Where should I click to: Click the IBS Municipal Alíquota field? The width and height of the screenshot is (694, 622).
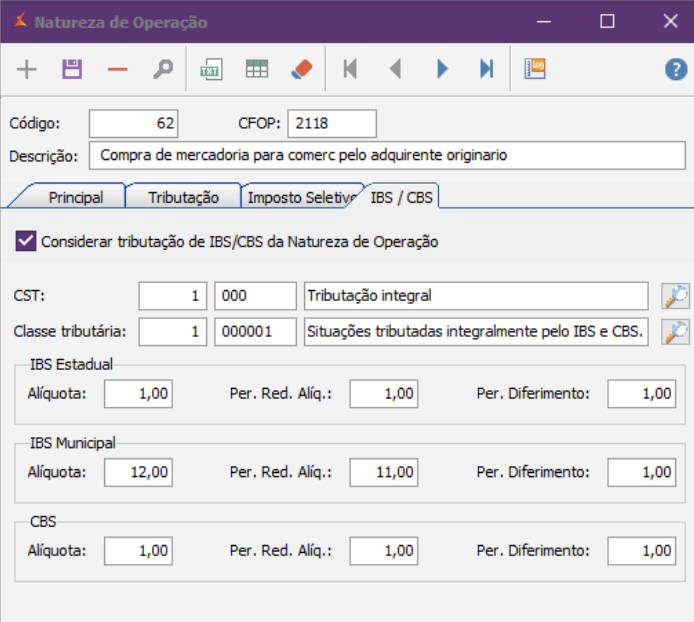138,471
